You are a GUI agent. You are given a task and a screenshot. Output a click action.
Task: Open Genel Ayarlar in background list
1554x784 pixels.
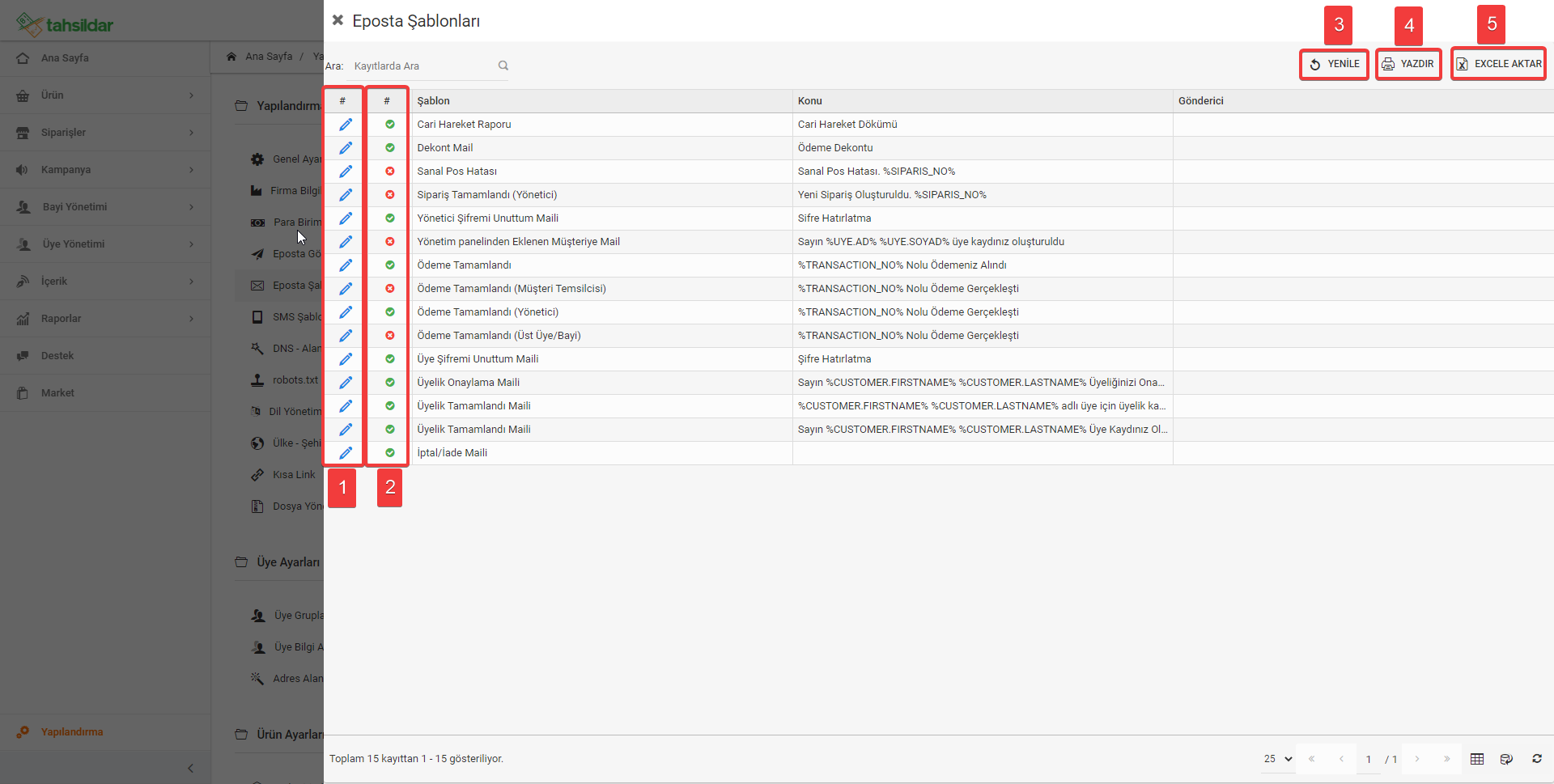[287, 159]
